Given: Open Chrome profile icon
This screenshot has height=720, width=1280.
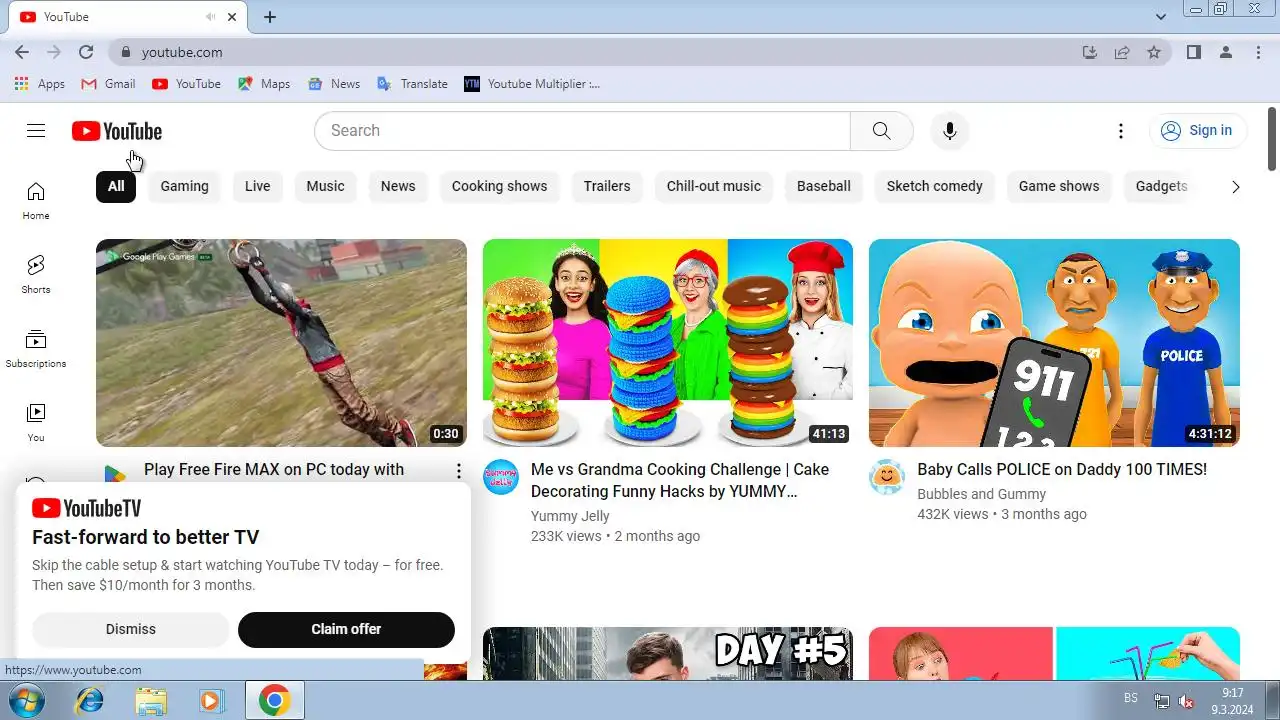Looking at the screenshot, I should (1226, 52).
